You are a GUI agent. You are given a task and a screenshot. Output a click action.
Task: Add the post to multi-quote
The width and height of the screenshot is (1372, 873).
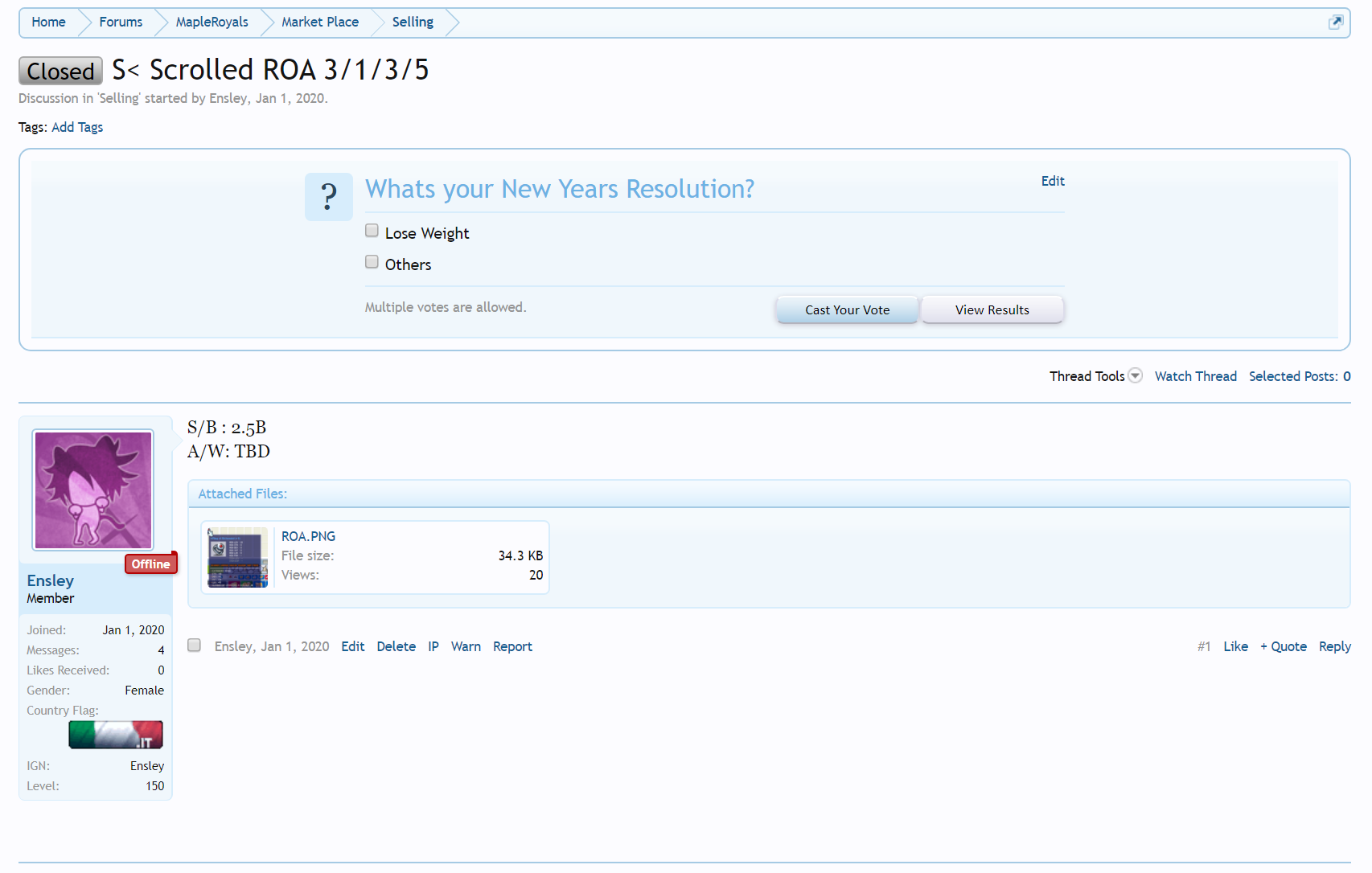coord(1284,646)
